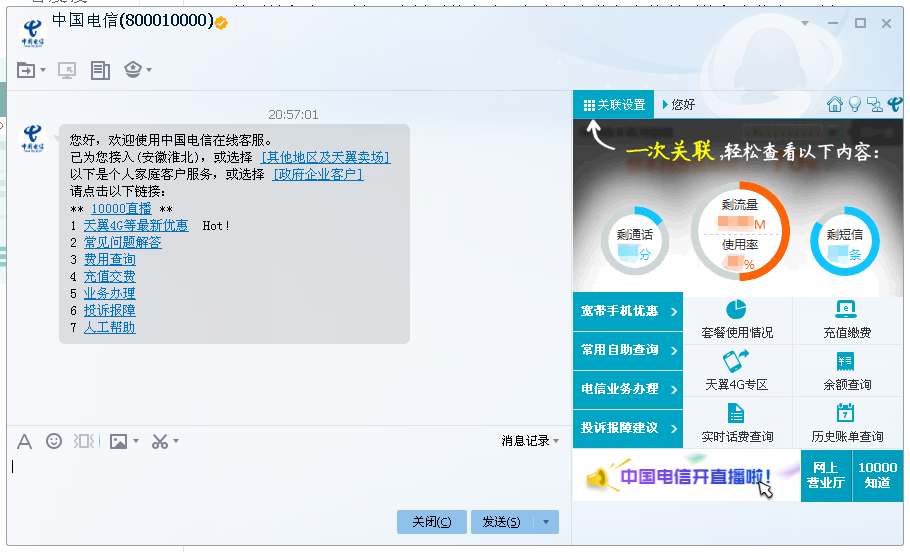Click the China Telecom avatar in header
Viewport: 910px width, 552px height.
(x=32, y=33)
